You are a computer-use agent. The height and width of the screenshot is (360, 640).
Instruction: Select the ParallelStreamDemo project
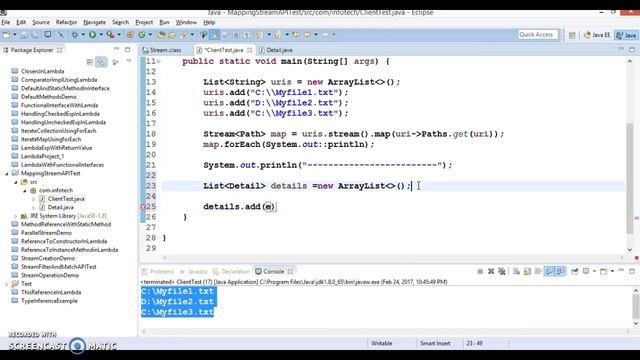[x=46, y=233]
